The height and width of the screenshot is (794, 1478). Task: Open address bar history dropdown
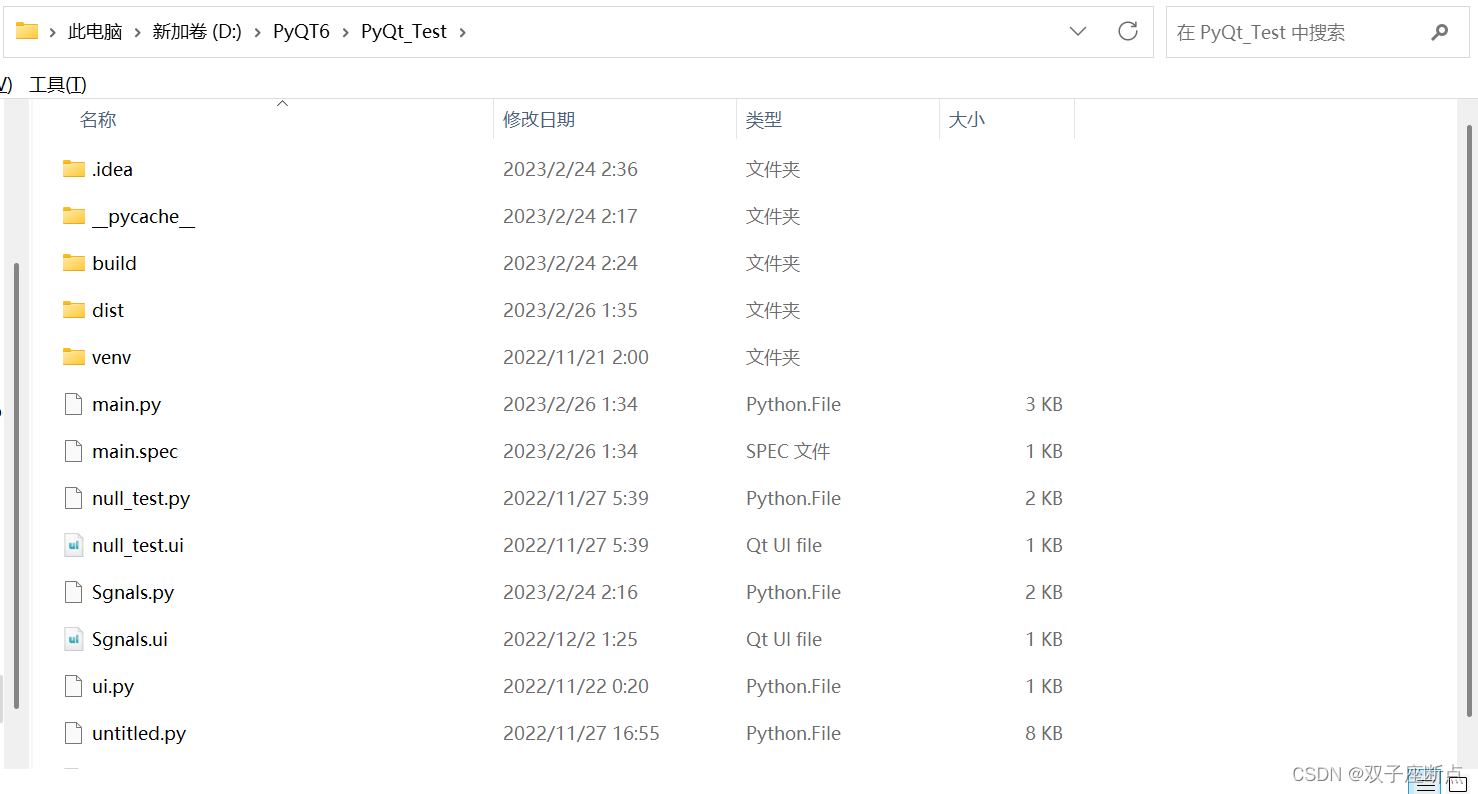click(x=1078, y=31)
